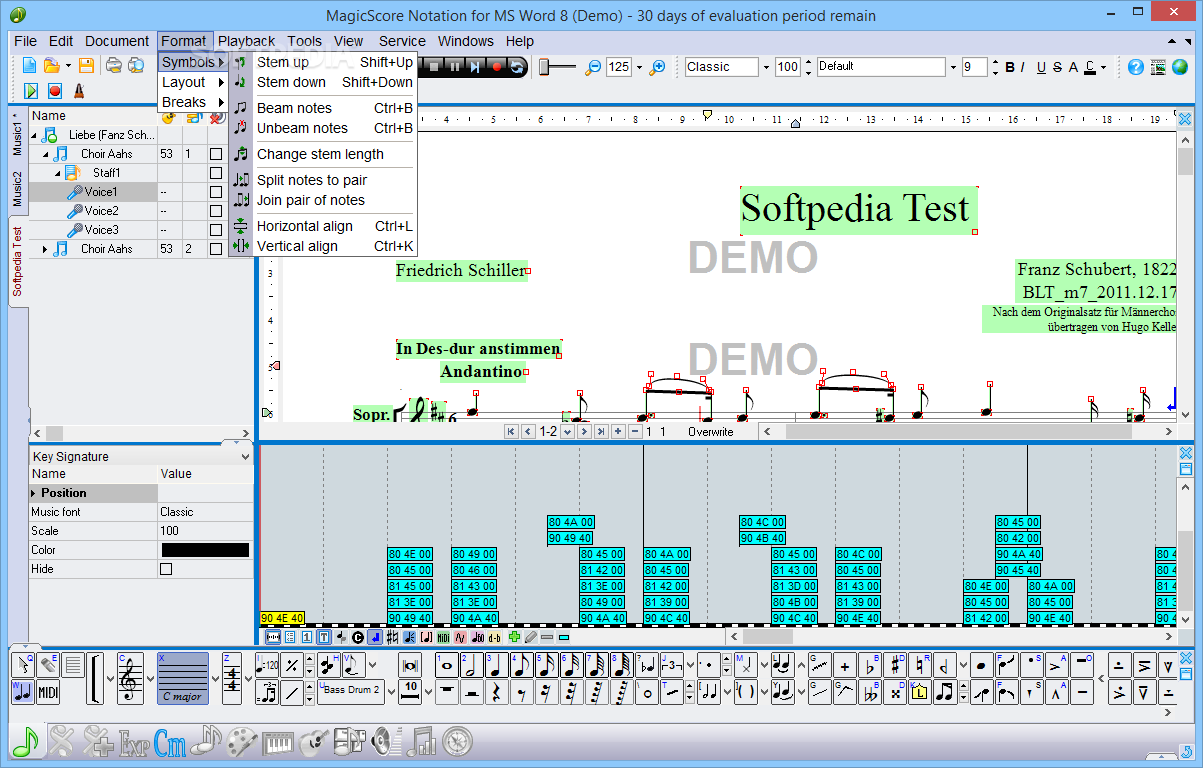The width and height of the screenshot is (1203, 768).
Task: Select the 4/4 time signature tool
Action: [x=232, y=679]
